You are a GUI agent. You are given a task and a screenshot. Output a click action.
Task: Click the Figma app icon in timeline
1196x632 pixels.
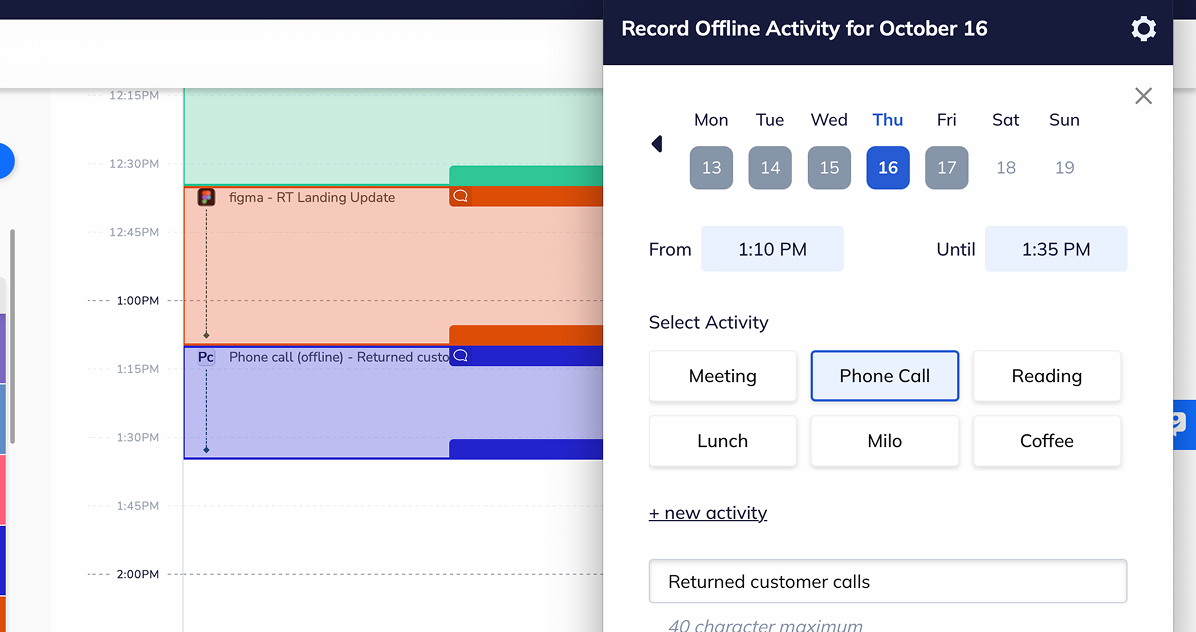(x=206, y=197)
